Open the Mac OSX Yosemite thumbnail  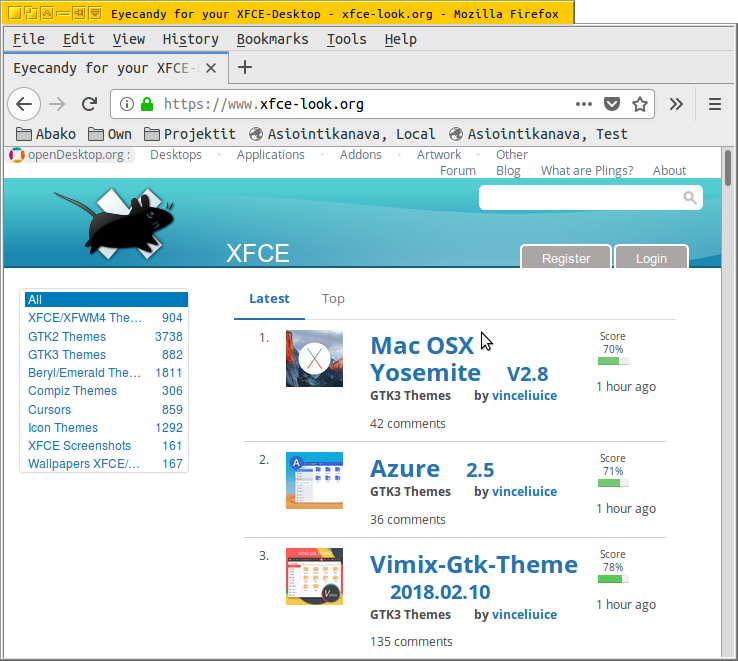[x=314, y=359]
